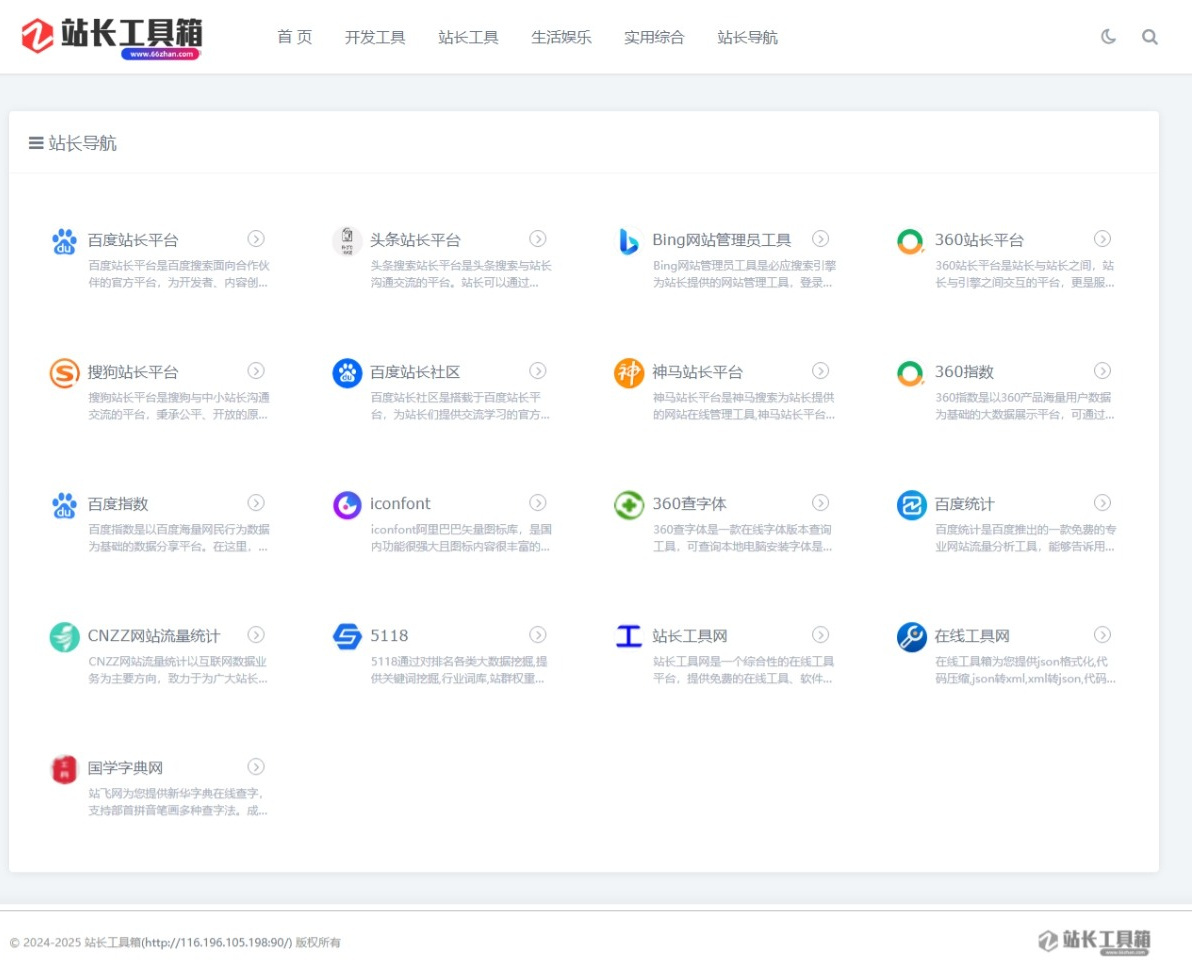
Task: Click arrow button on 5118 card
Action: coord(538,635)
